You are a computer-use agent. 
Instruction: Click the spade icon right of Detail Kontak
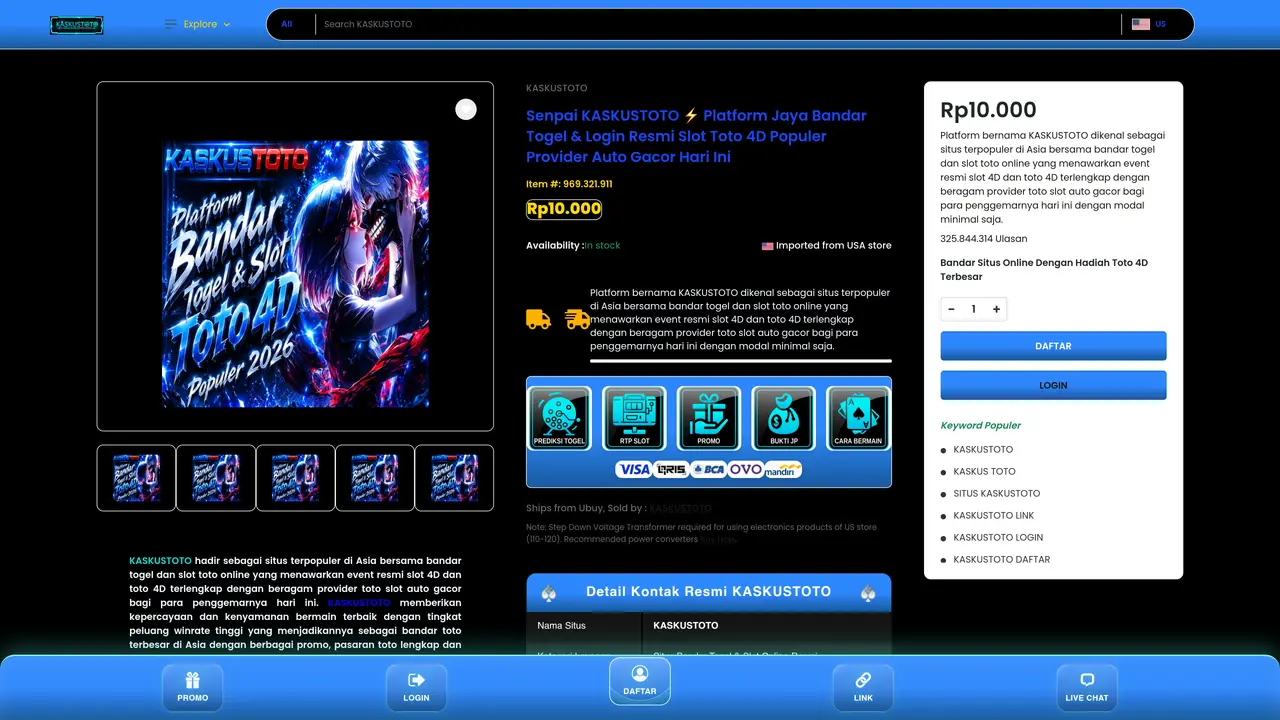coord(868,593)
